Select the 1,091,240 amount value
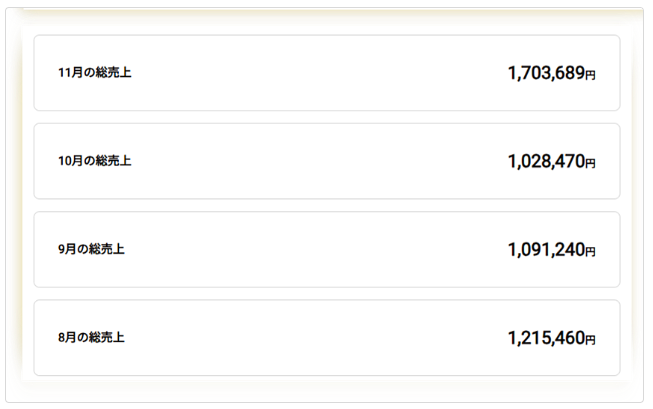This screenshot has width=653, height=409. 545,249
